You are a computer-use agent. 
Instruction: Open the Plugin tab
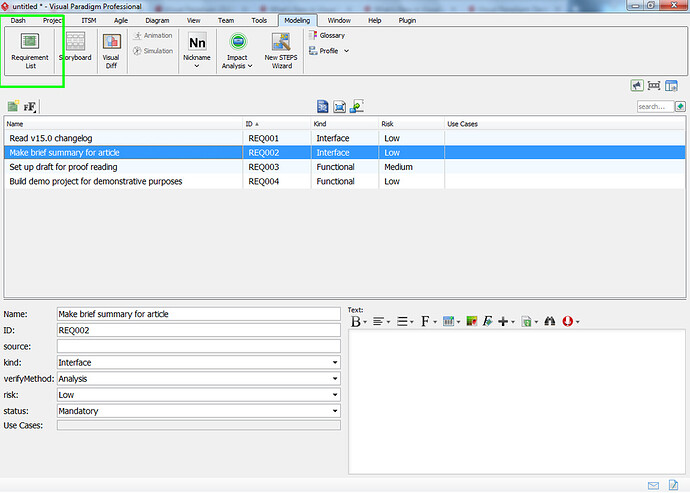coord(407,20)
